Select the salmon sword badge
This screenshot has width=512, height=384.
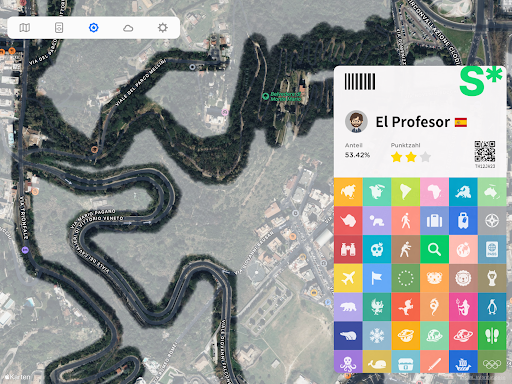tap(434, 361)
